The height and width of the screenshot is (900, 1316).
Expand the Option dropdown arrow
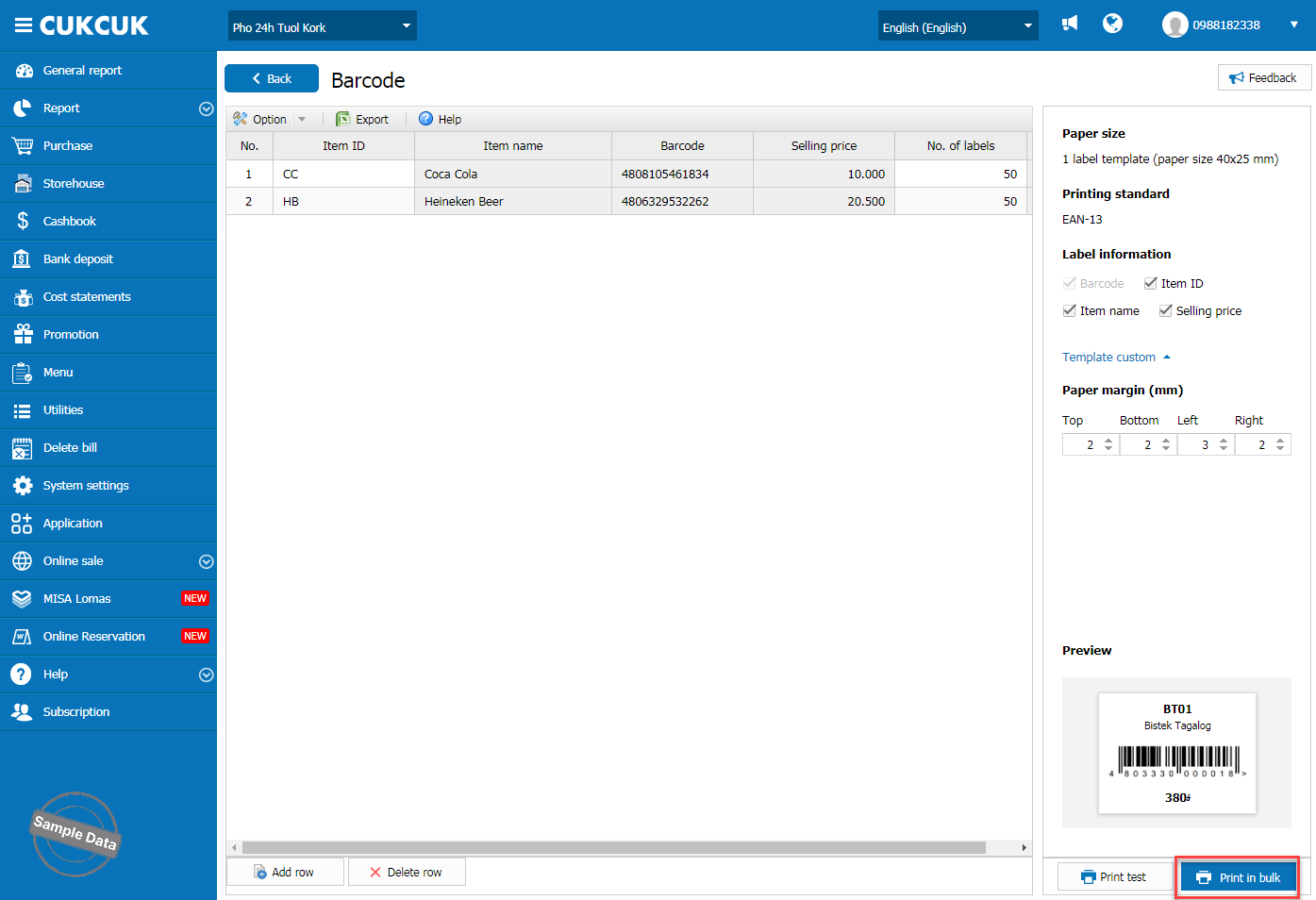(x=302, y=119)
